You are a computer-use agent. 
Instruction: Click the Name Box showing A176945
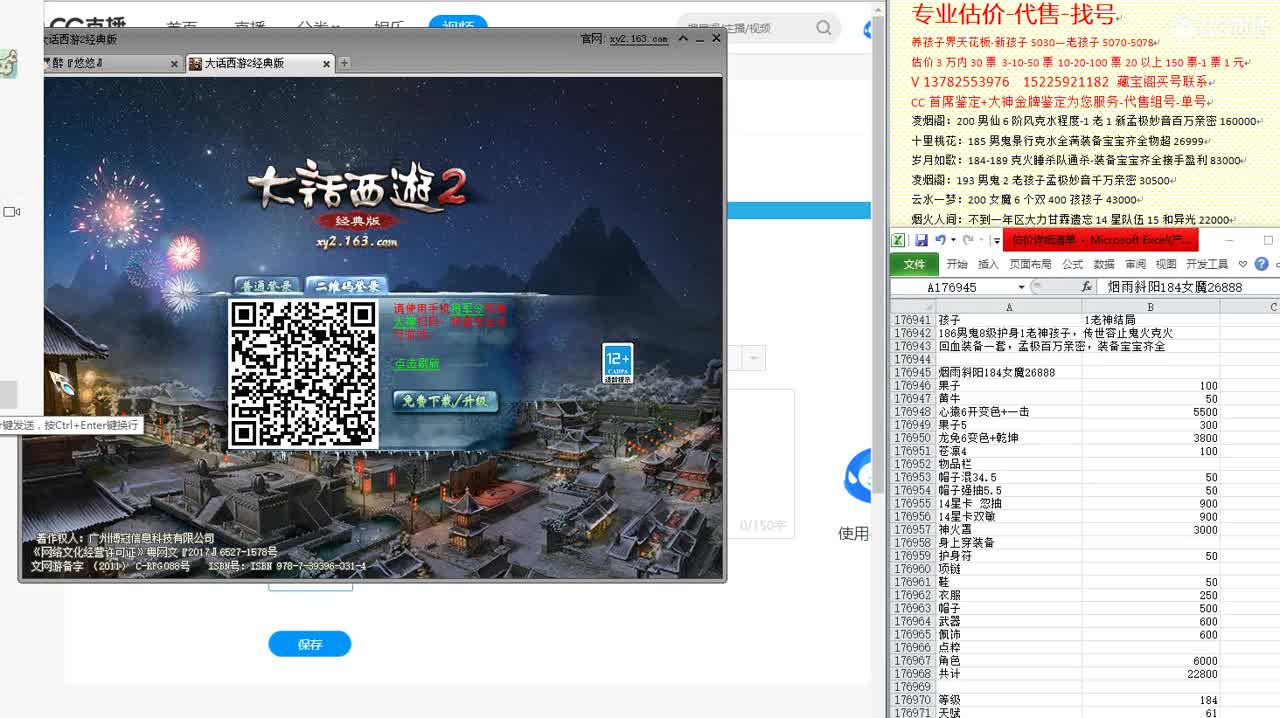point(955,287)
